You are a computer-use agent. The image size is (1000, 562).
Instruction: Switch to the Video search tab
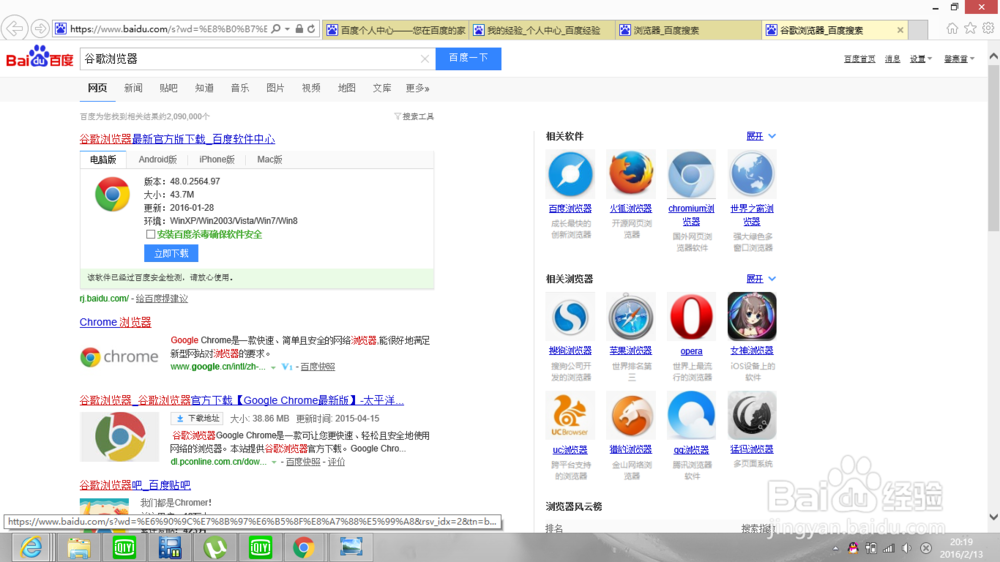[x=311, y=88]
